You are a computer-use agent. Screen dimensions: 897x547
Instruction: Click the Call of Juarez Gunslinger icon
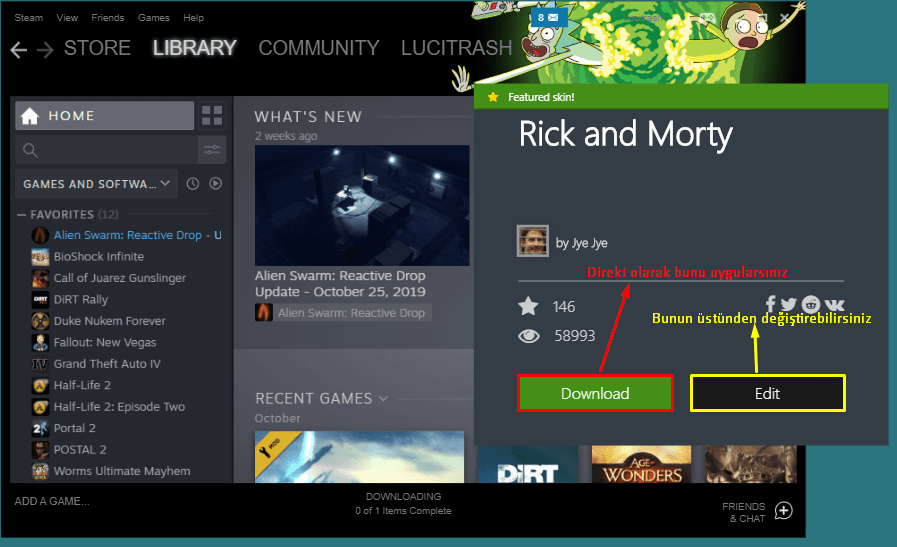tap(39, 278)
